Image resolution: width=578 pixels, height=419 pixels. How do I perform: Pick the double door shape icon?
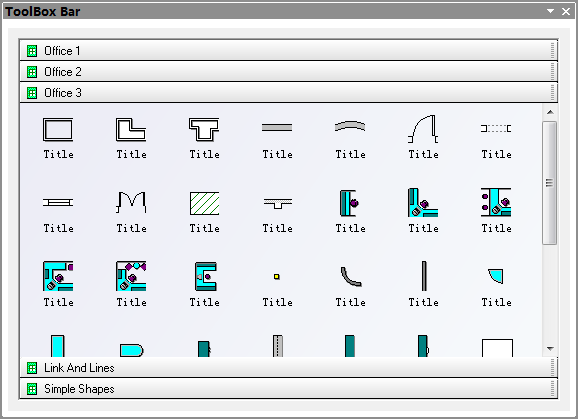pyautogui.click(x=131, y=202)
